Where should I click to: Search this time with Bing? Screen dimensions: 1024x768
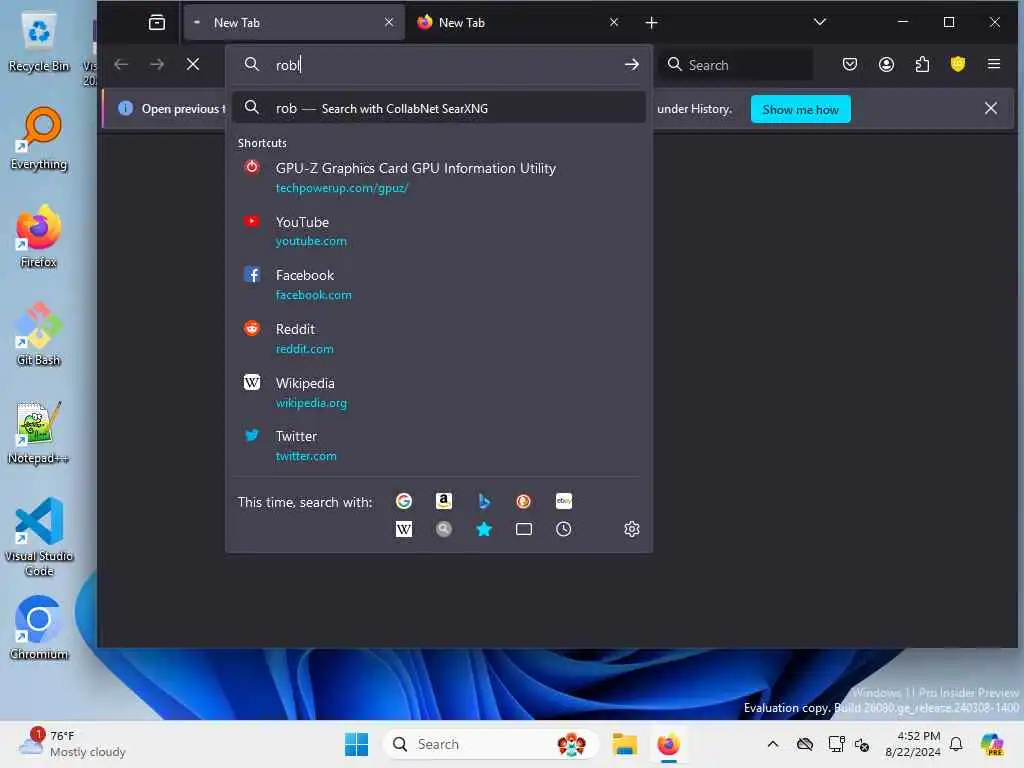pos(484,501)
